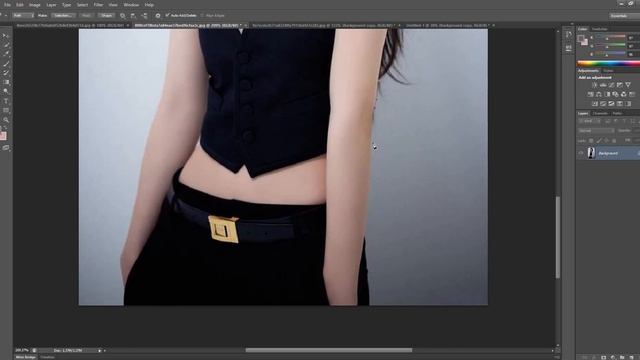This screenshot has width=640, height=360.
Task: Open the layer Fill dropdown
Action: [x=636, y=140]
